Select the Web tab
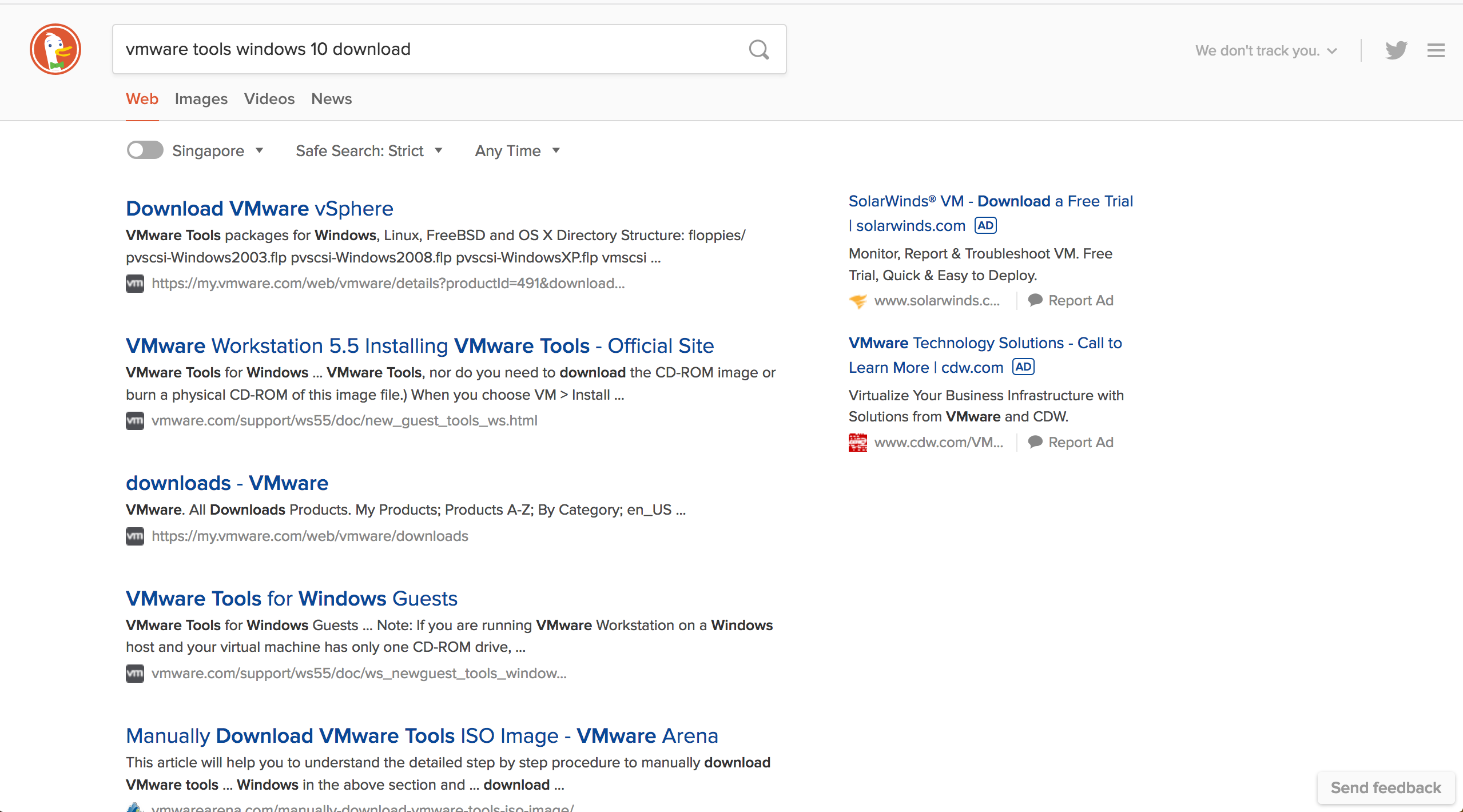The image size is (1463, 812). pyautogui.click(x=142, y=99)
